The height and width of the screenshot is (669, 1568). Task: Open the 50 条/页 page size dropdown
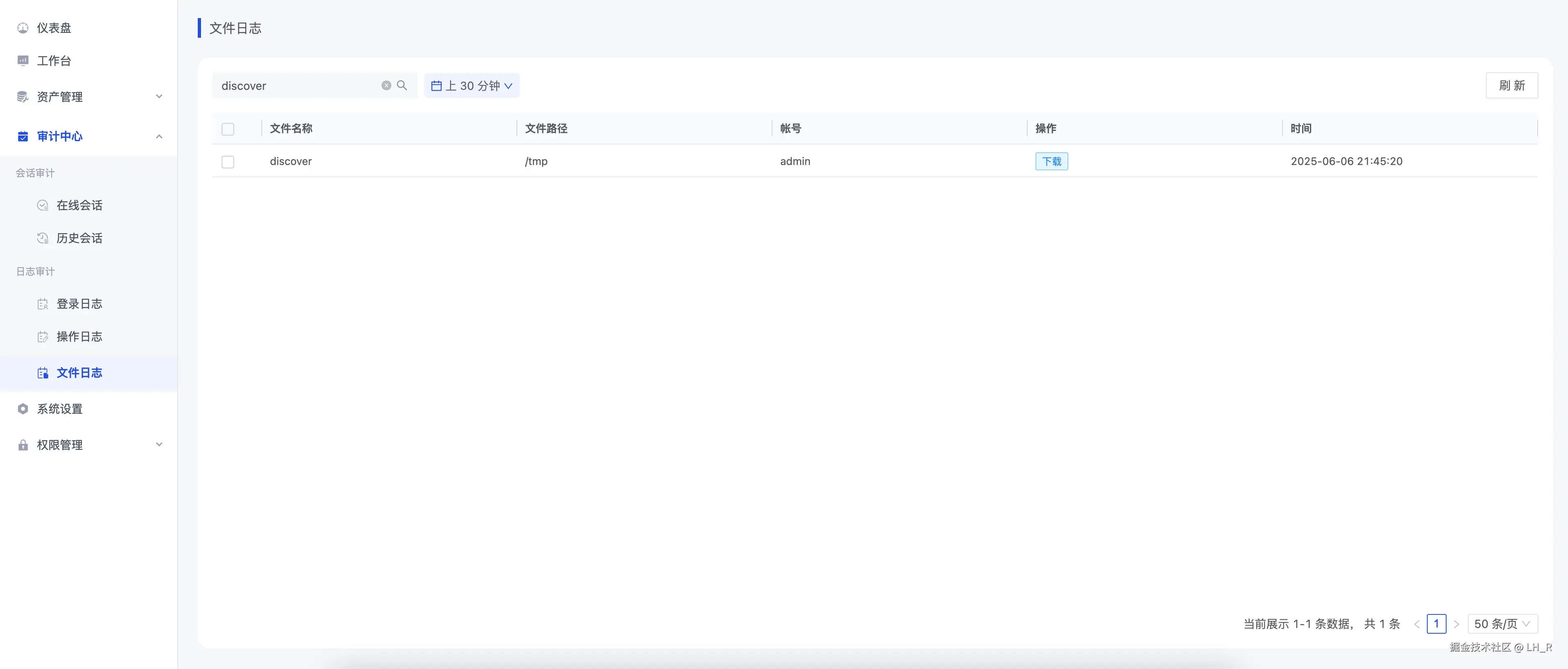(1502, 624)
